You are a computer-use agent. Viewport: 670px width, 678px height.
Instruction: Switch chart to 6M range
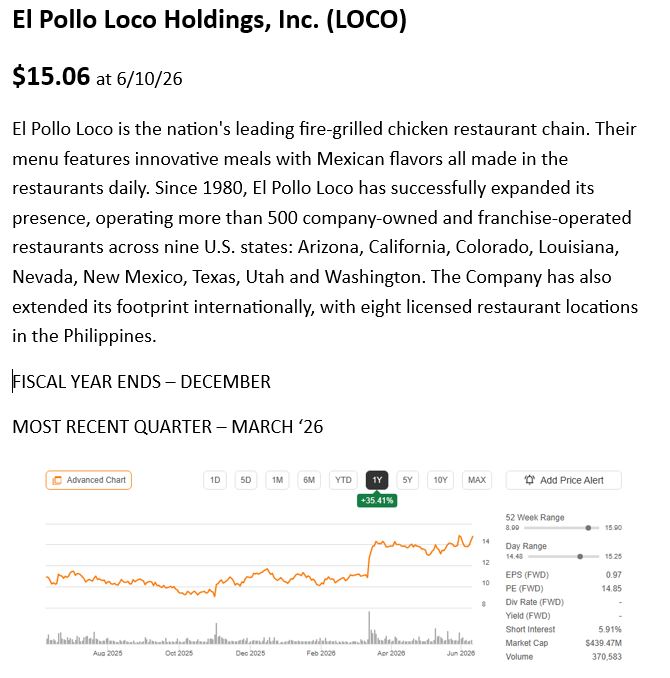pyautogui.click(x=309, y=480)
